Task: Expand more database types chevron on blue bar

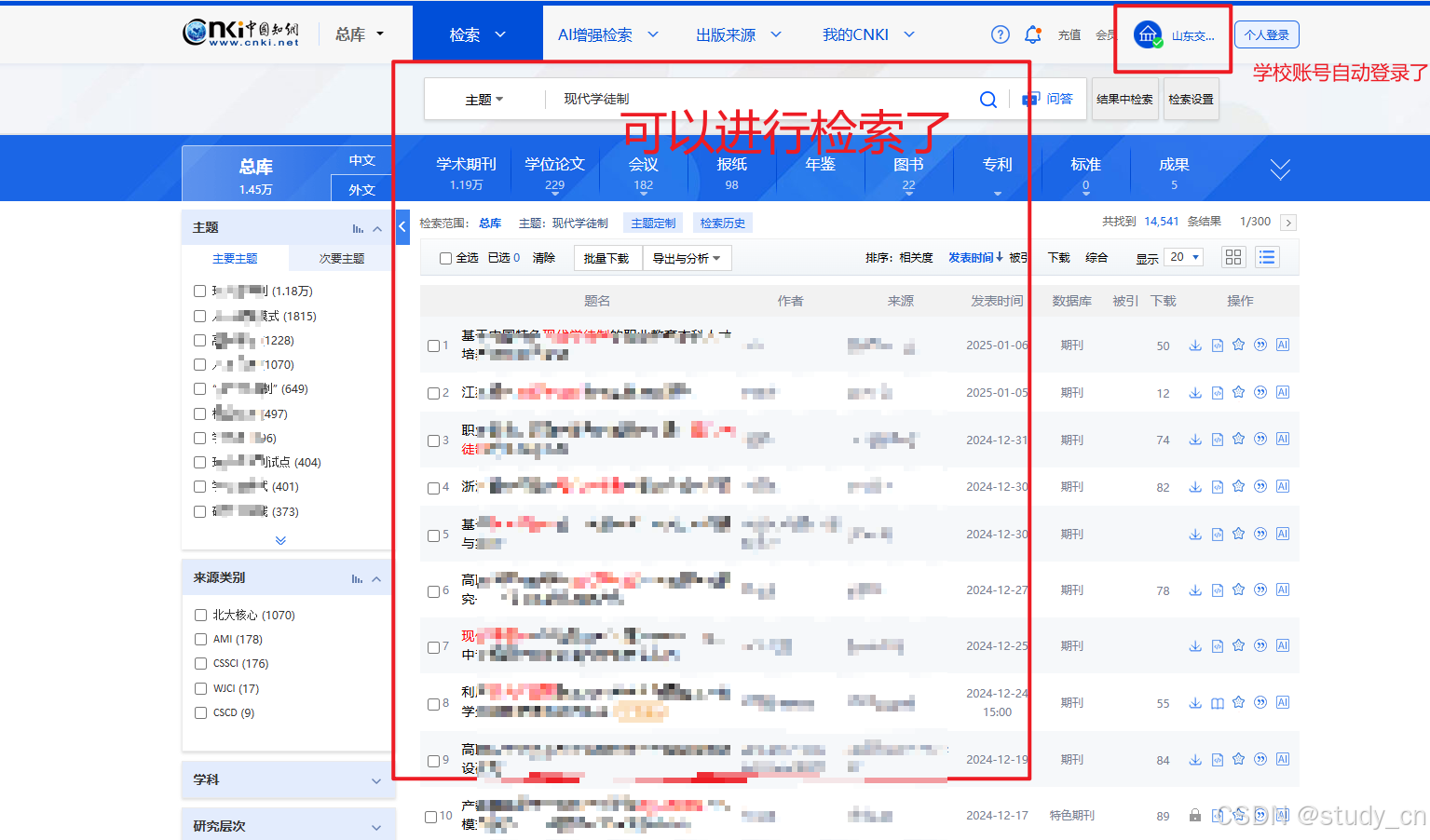Action: 1280,169
